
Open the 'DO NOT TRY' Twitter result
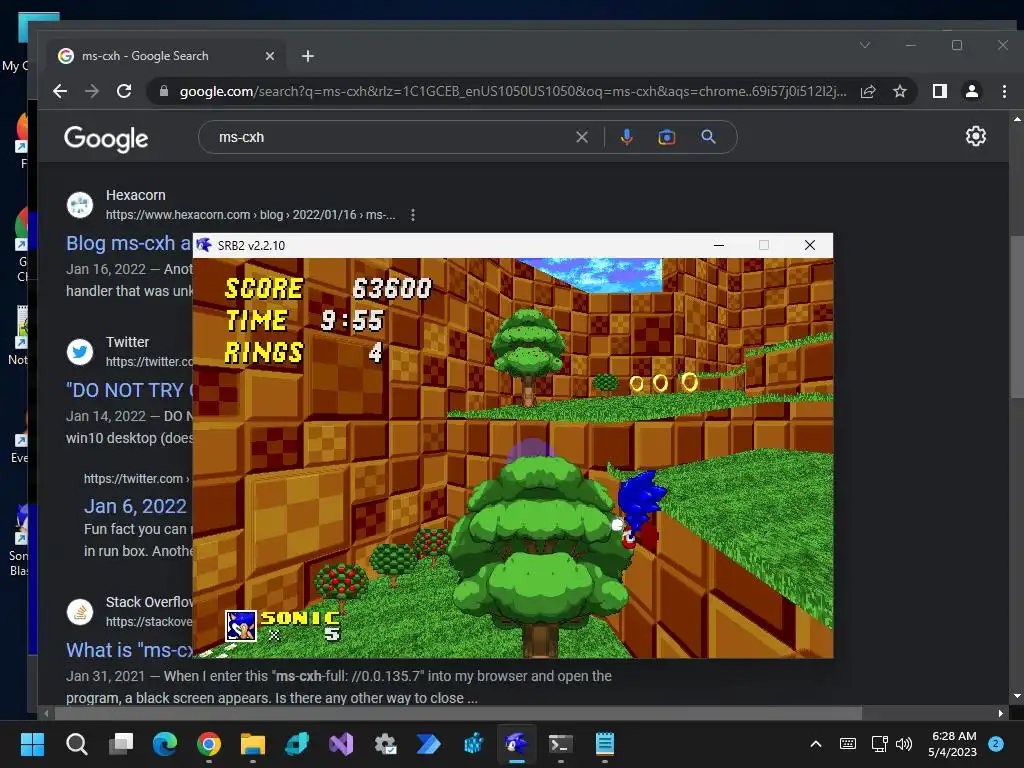click(x=129, y=390)
